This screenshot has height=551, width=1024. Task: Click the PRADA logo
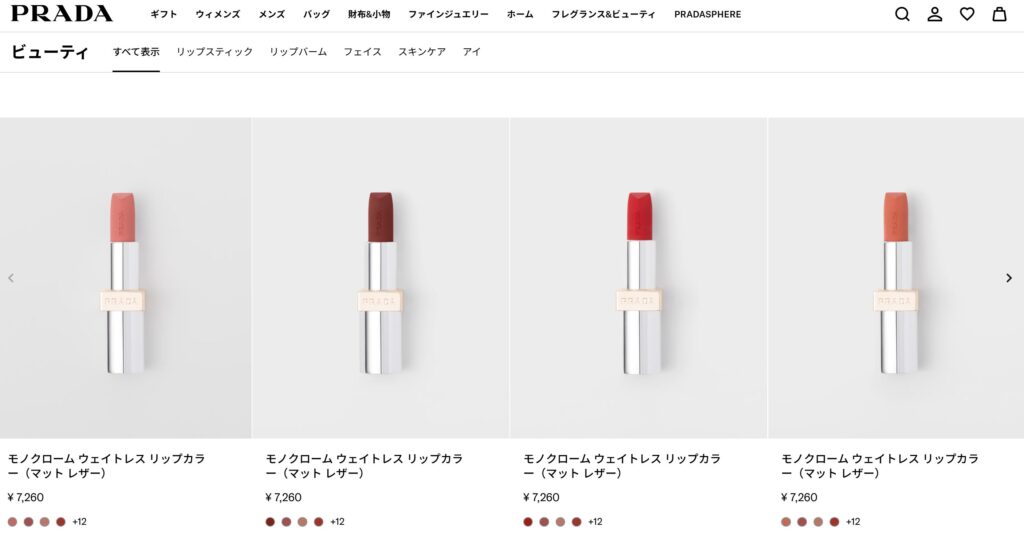coord(62,14)
